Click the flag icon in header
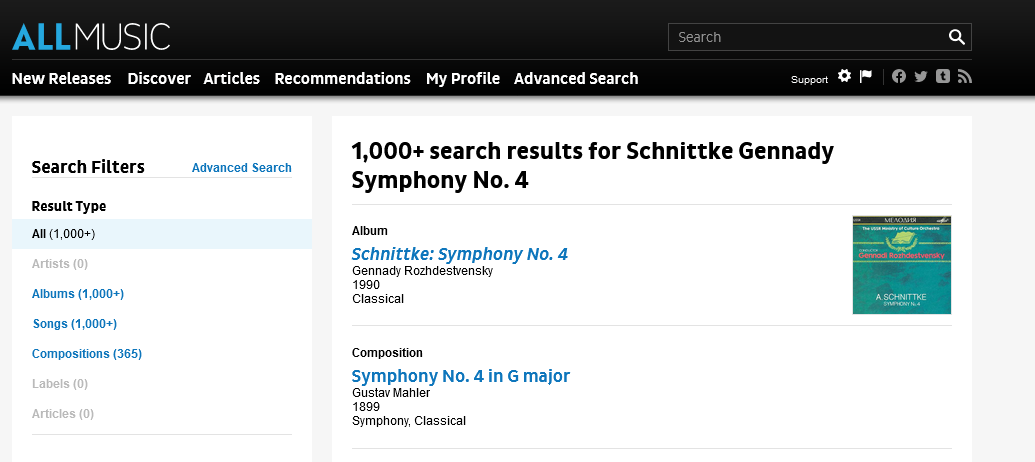The width and height of the screenshot is (1035, 462). (866, 77)
